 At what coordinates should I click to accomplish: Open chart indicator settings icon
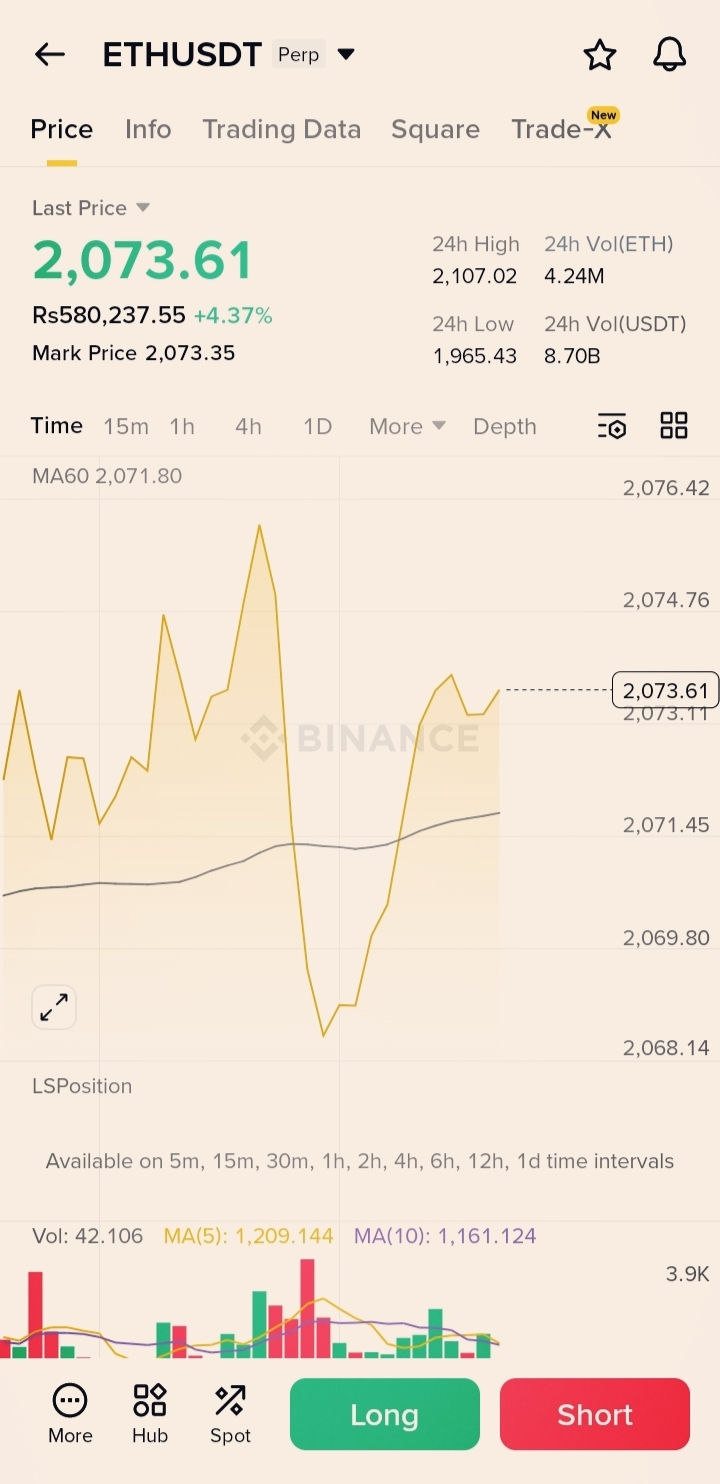click(612, 426)
